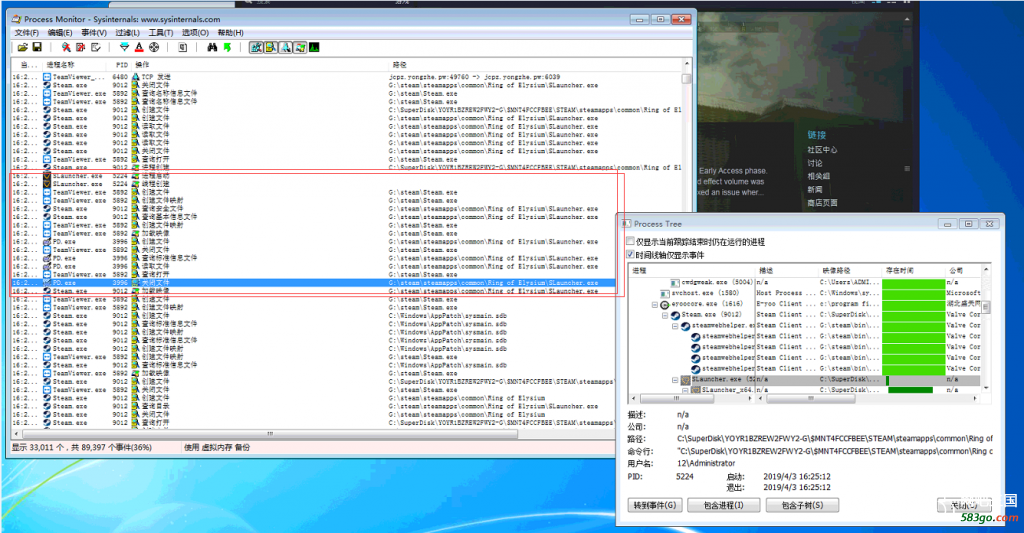Click the Open file toolbar icon

click(23, 48)
